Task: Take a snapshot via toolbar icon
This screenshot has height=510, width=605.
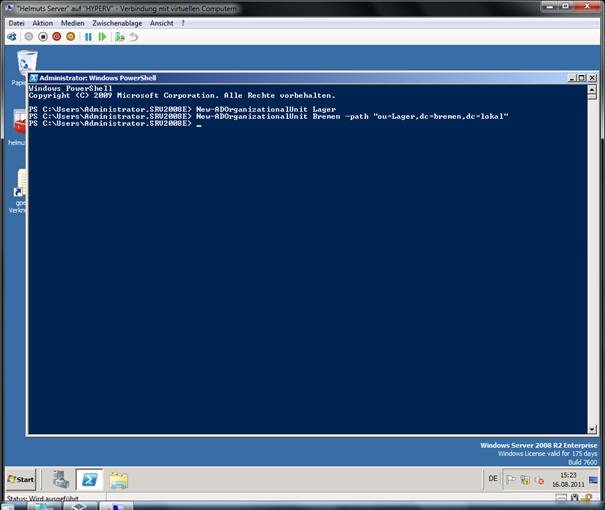Action: pos(119,37)
